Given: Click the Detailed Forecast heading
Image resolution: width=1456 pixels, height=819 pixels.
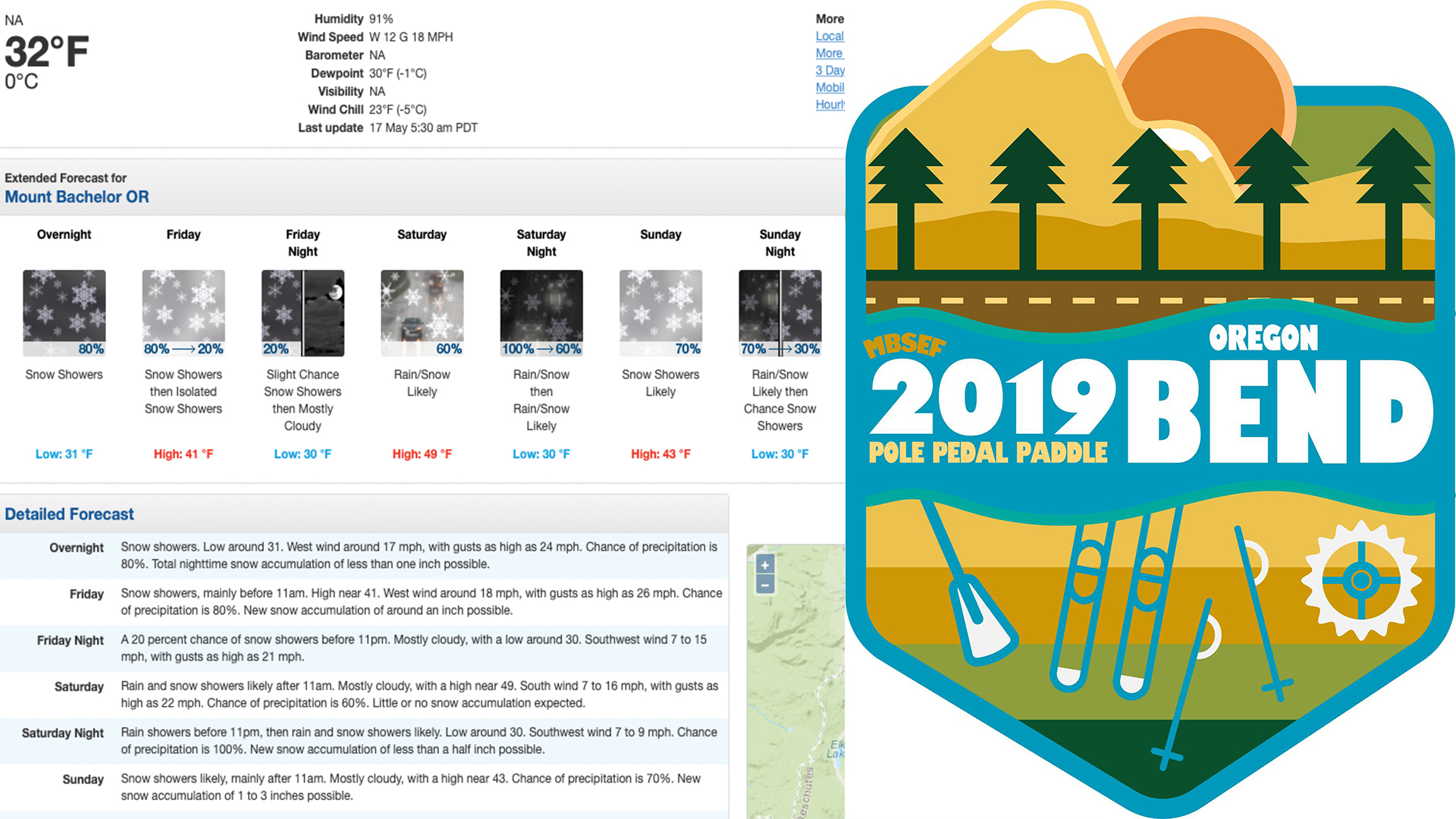Looking at the screenshot, I should tap(69, 514).
